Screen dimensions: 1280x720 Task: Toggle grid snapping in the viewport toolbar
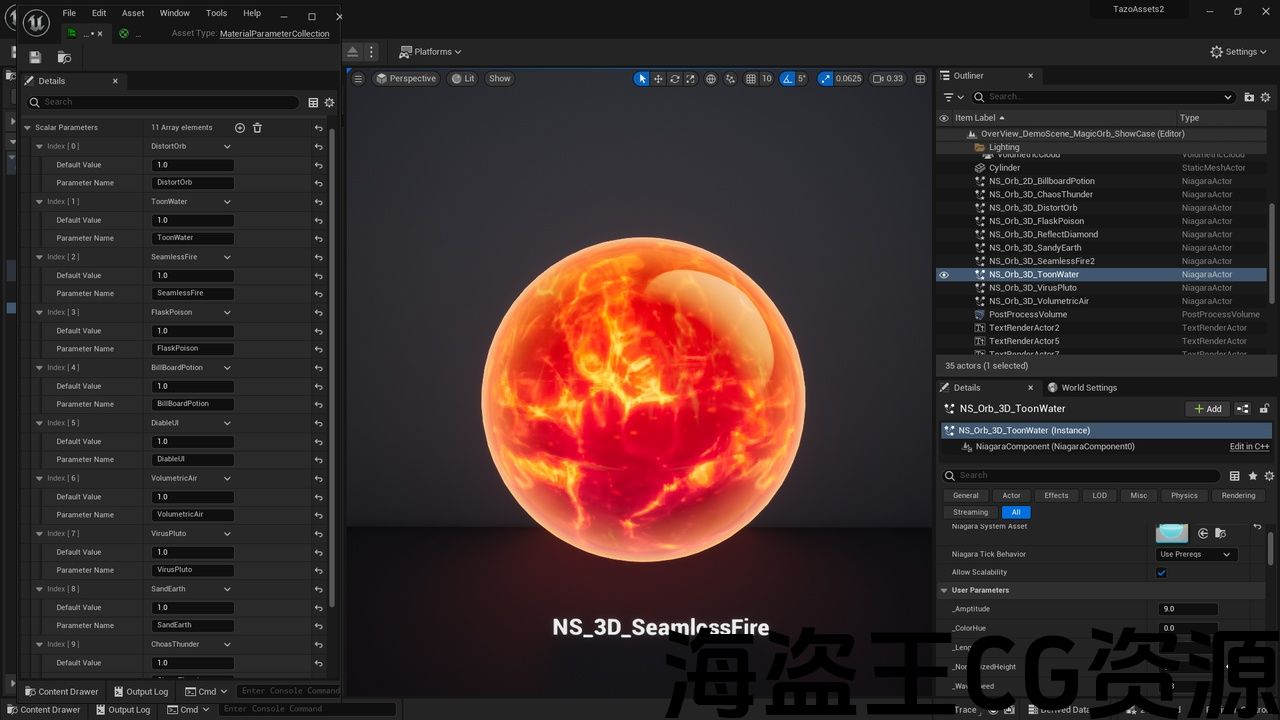pyautogui.click(x=751, y=79)
